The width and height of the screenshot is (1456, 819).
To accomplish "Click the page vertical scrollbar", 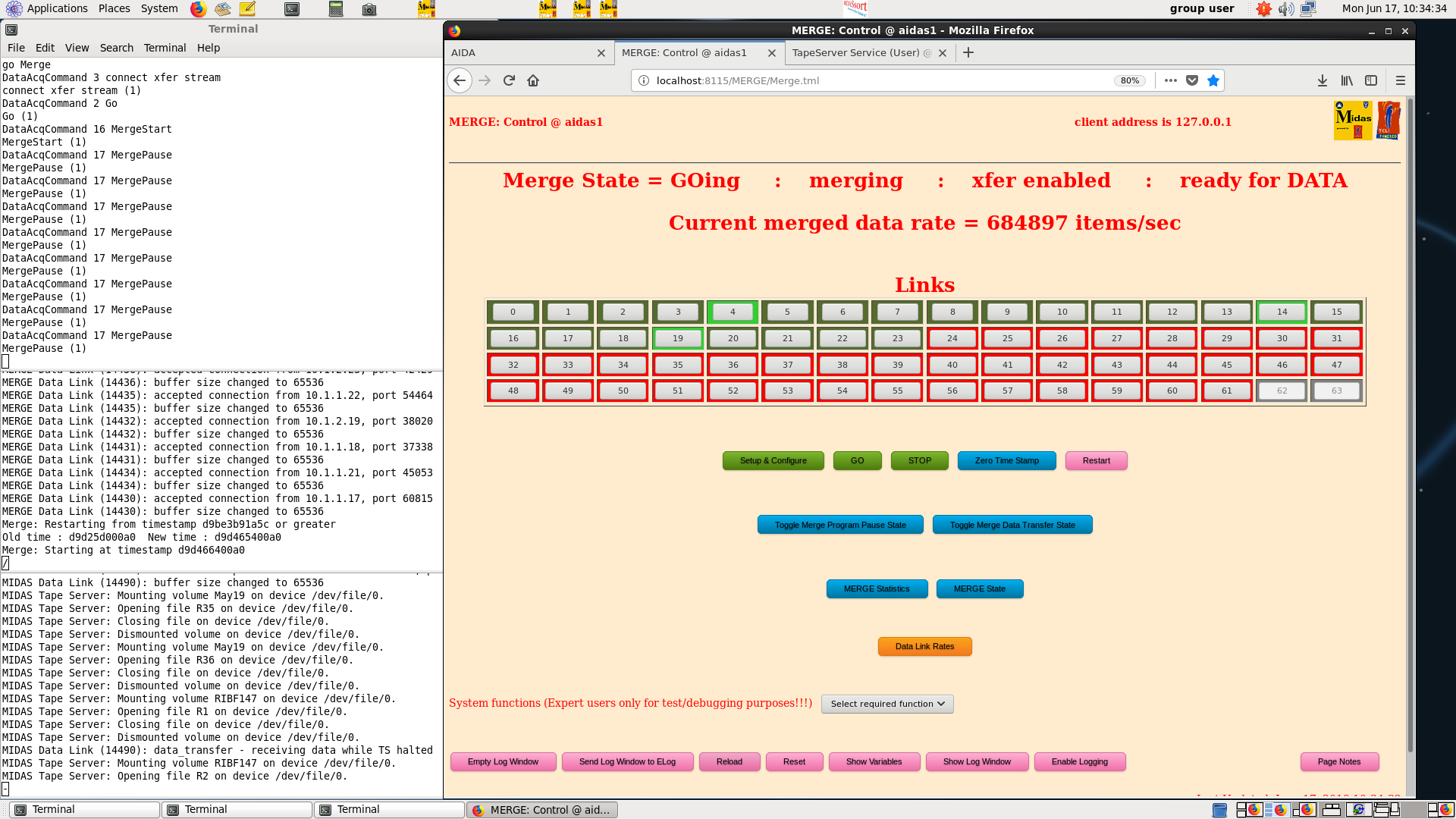I will 1410,425.
